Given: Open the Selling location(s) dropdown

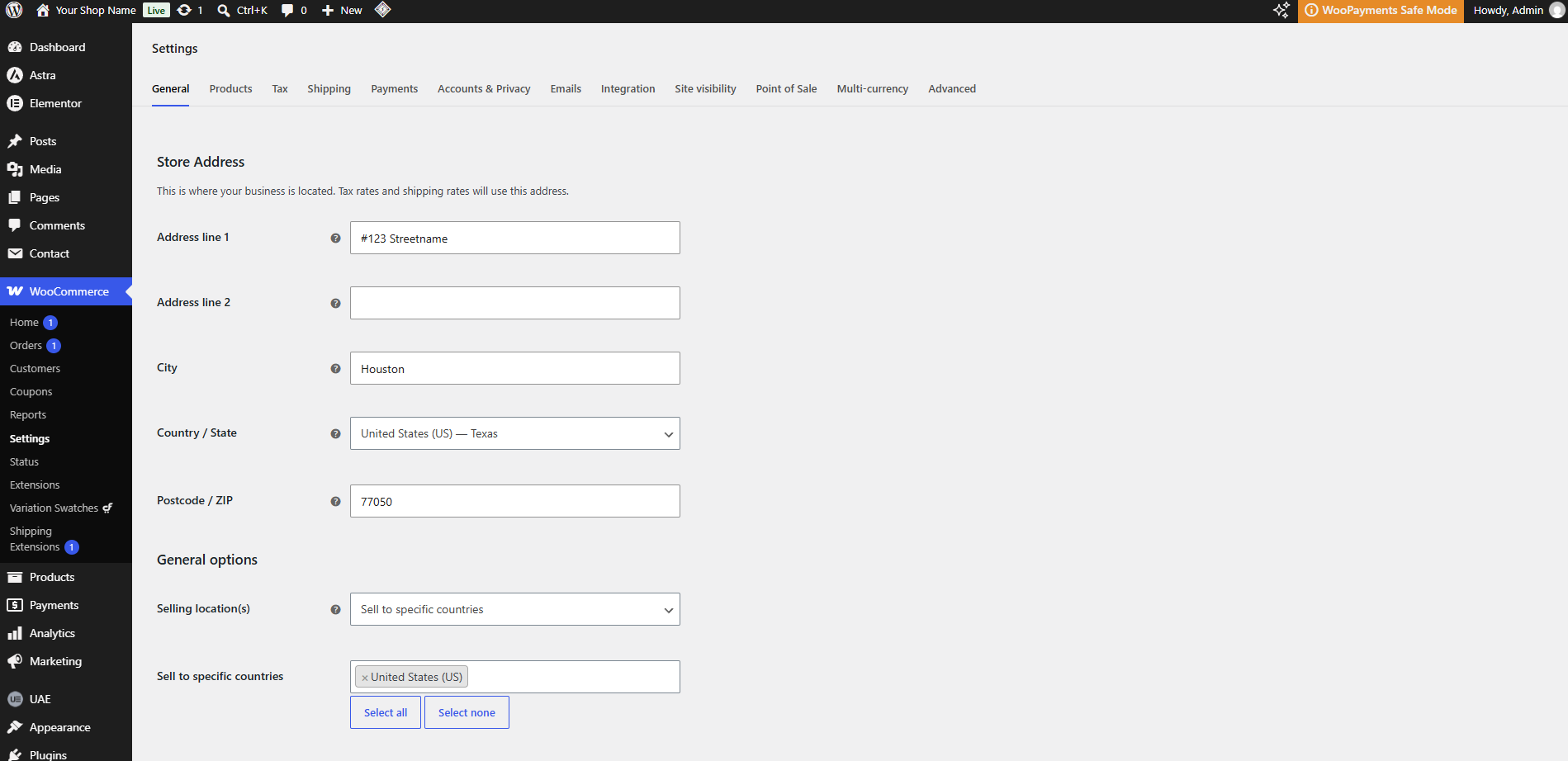Looking at the screenshot, I should pyautogui.click(x=514, y=609).
